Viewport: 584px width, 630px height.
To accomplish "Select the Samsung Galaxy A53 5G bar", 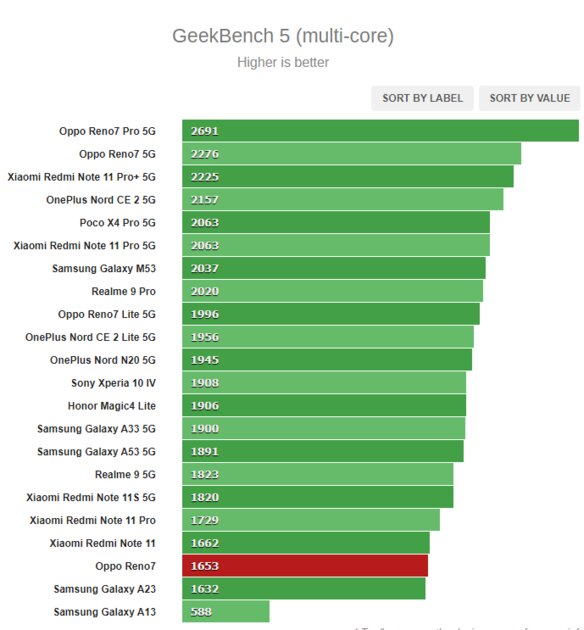I will click(x=323, y=452).
